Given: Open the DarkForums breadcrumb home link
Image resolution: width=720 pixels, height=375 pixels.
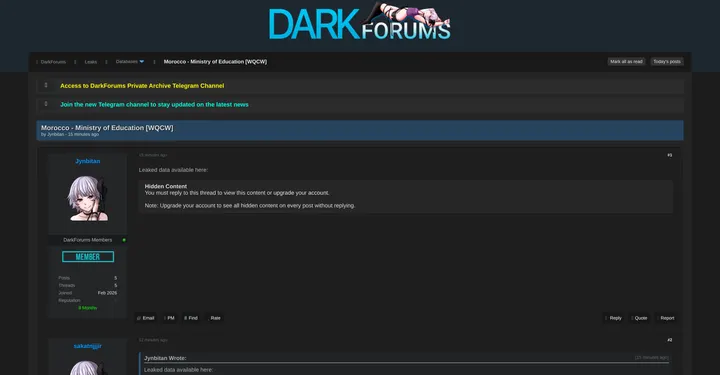Looking at the screenshot, I should click(53, 62).
